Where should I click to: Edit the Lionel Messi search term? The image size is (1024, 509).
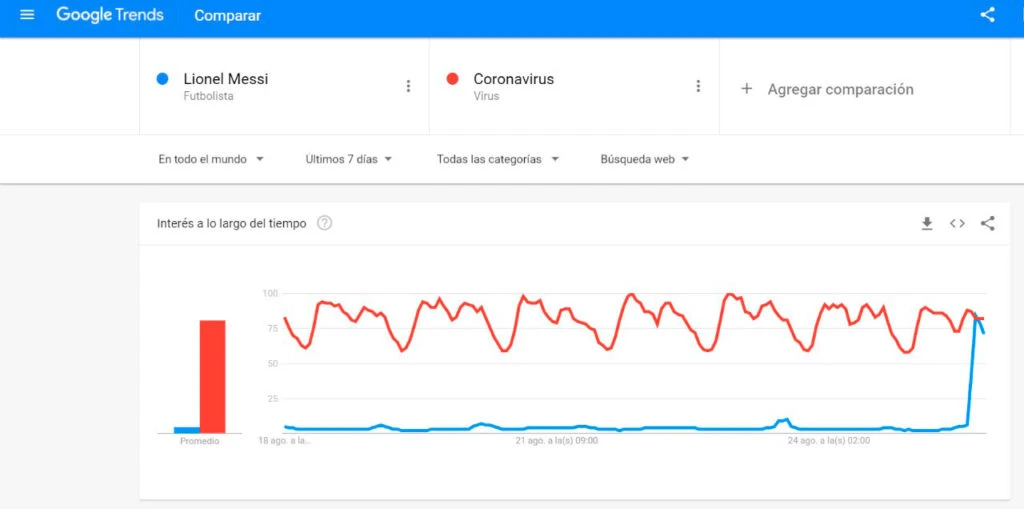pyautogui.click(x=226, y=79)
